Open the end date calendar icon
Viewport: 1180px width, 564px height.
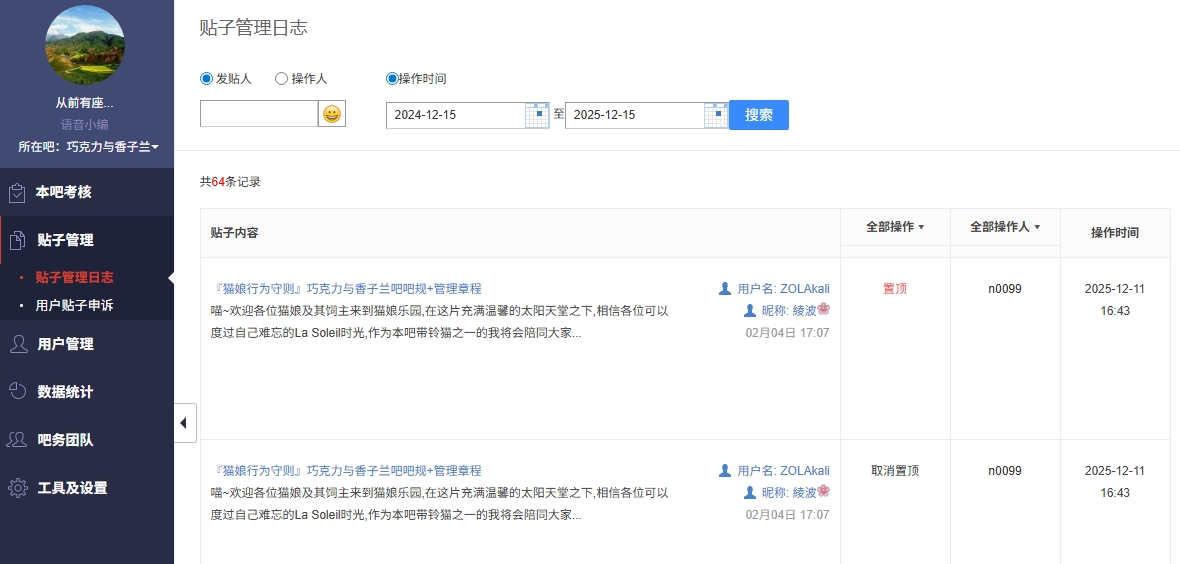[716, 115]
